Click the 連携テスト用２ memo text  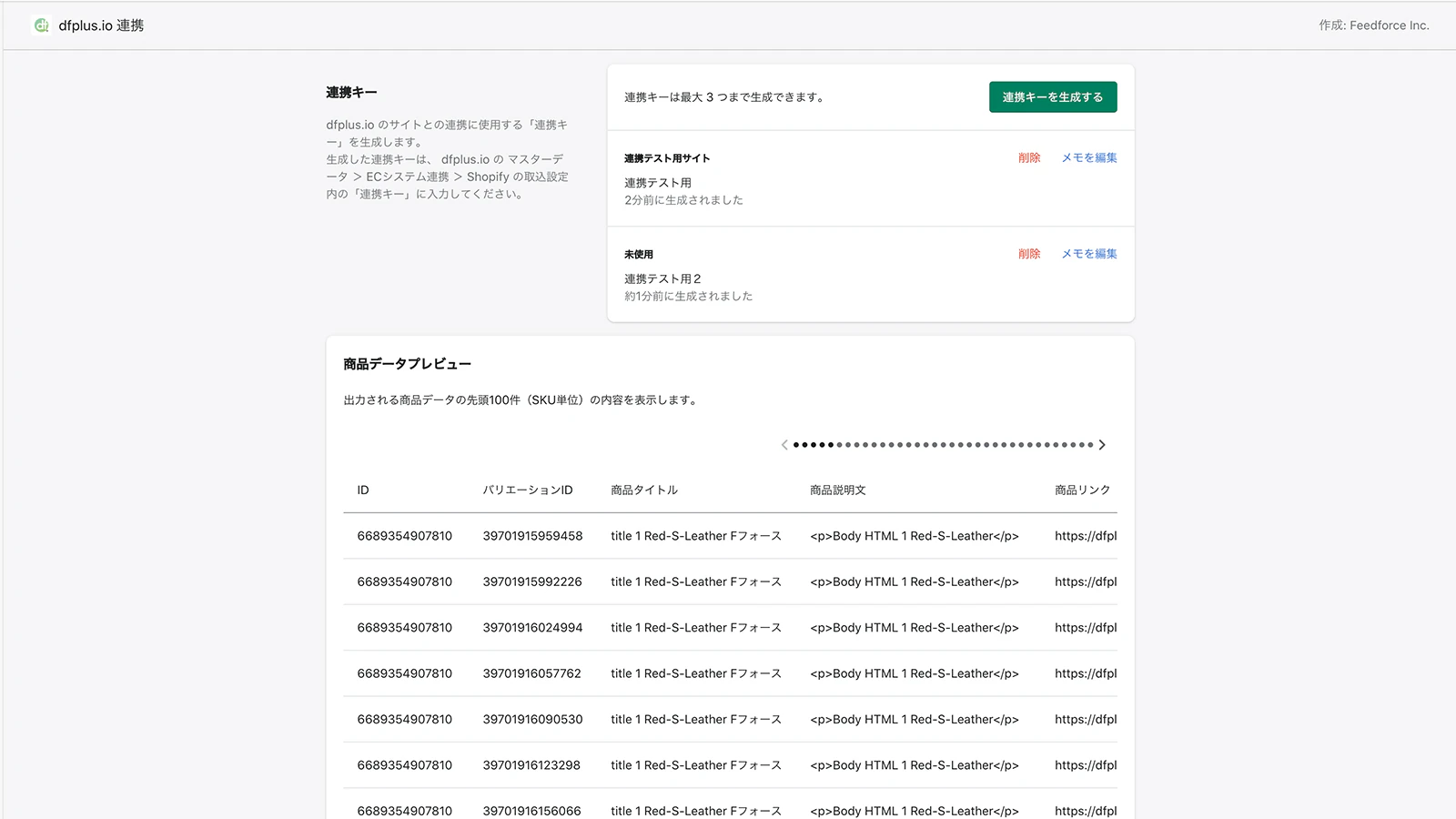[662, 279]
